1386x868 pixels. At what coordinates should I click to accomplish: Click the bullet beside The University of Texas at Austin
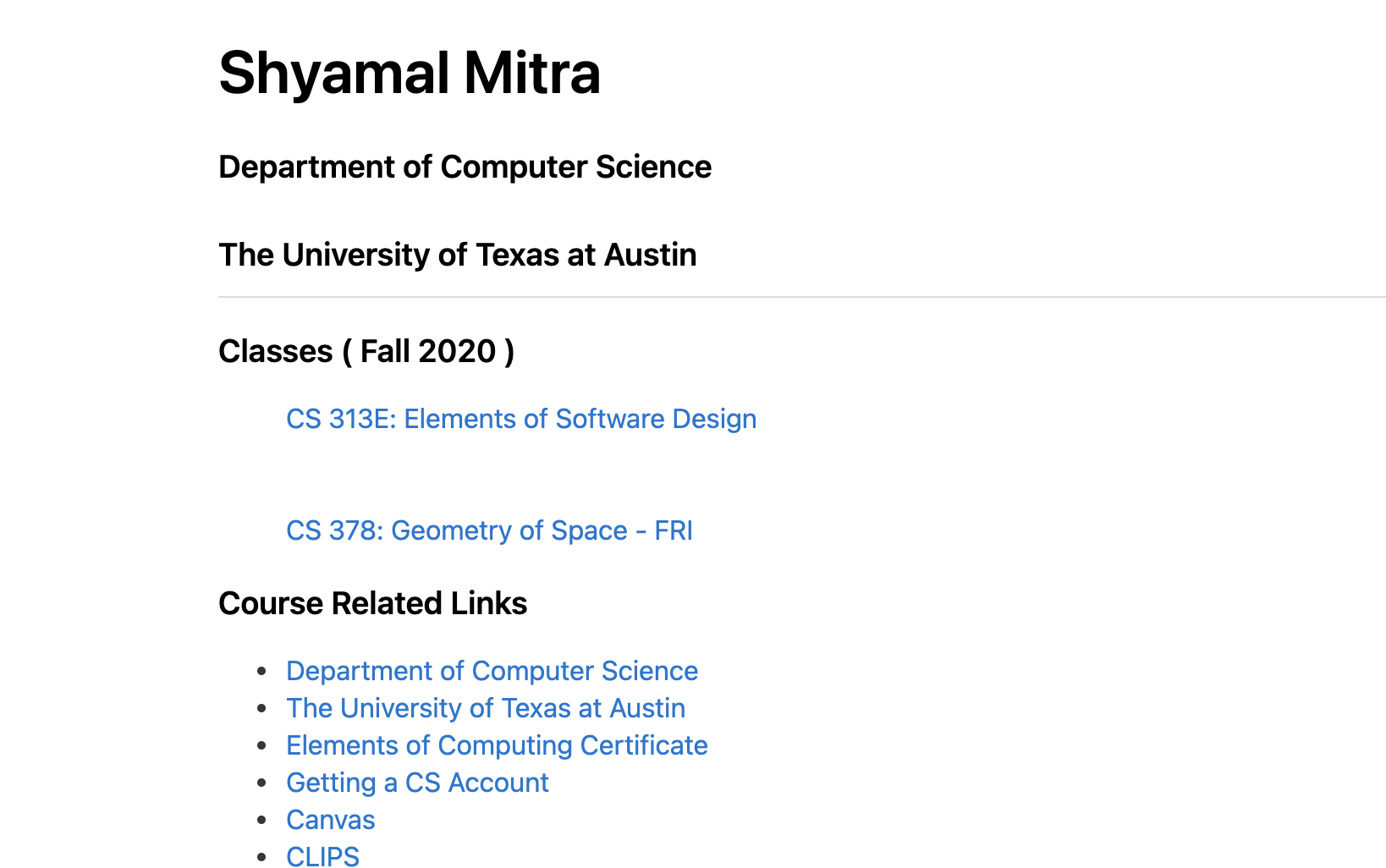(262, 708)
